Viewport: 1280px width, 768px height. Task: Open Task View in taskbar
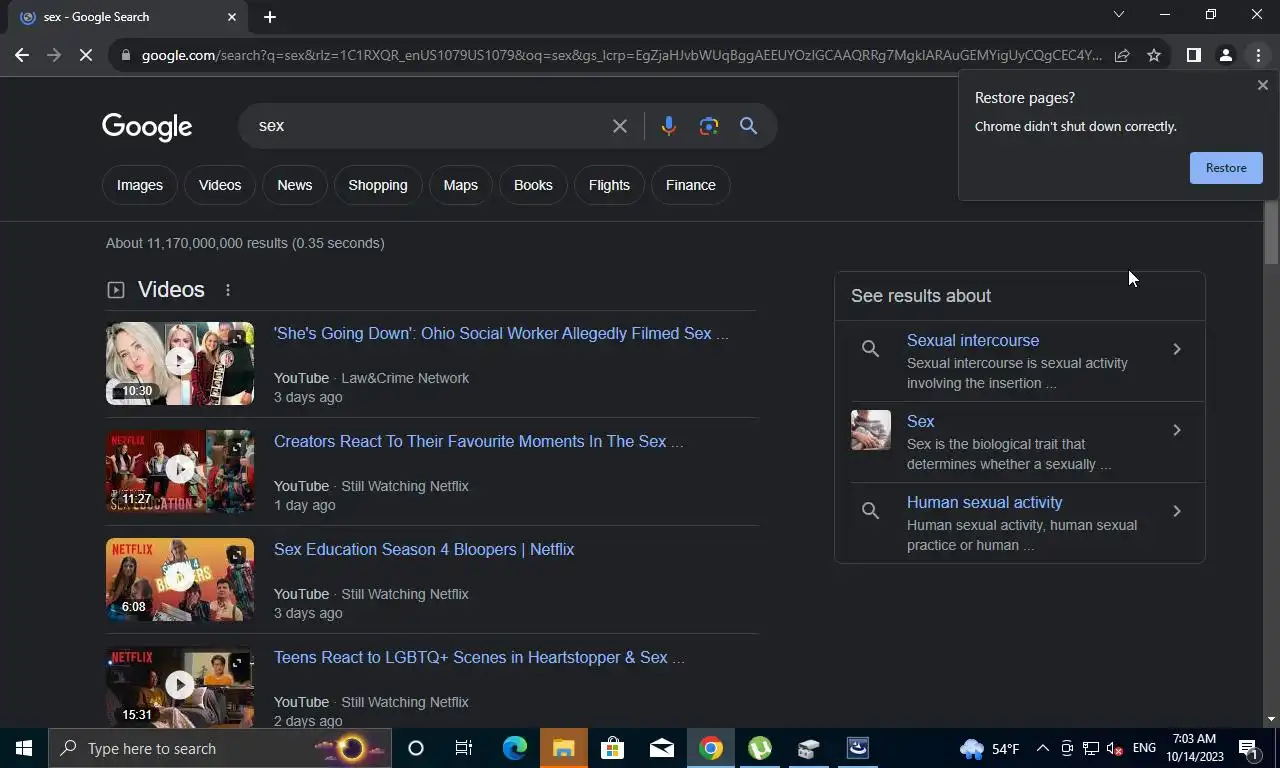[x=464, y=748]
